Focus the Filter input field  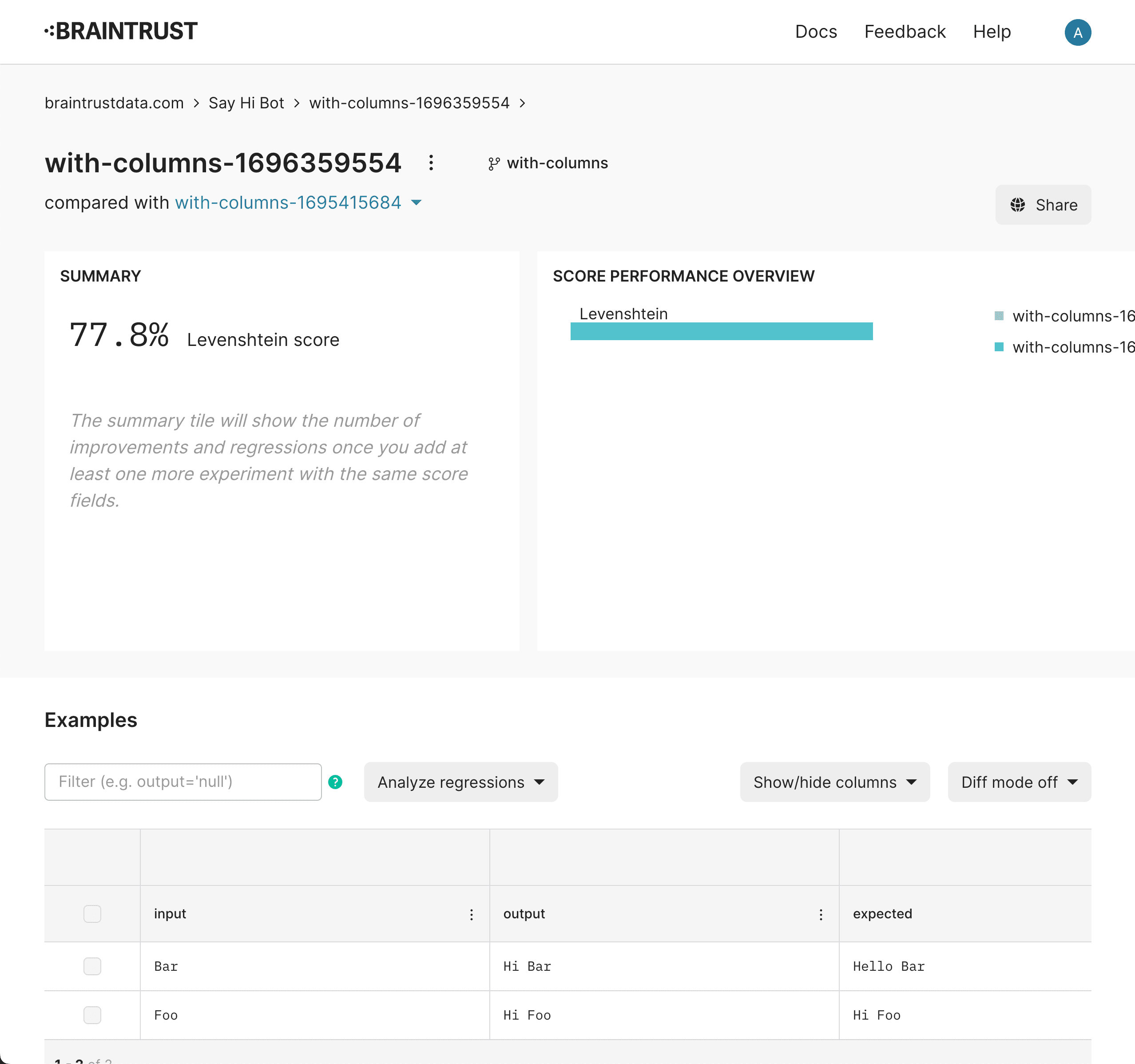point(183,782)
